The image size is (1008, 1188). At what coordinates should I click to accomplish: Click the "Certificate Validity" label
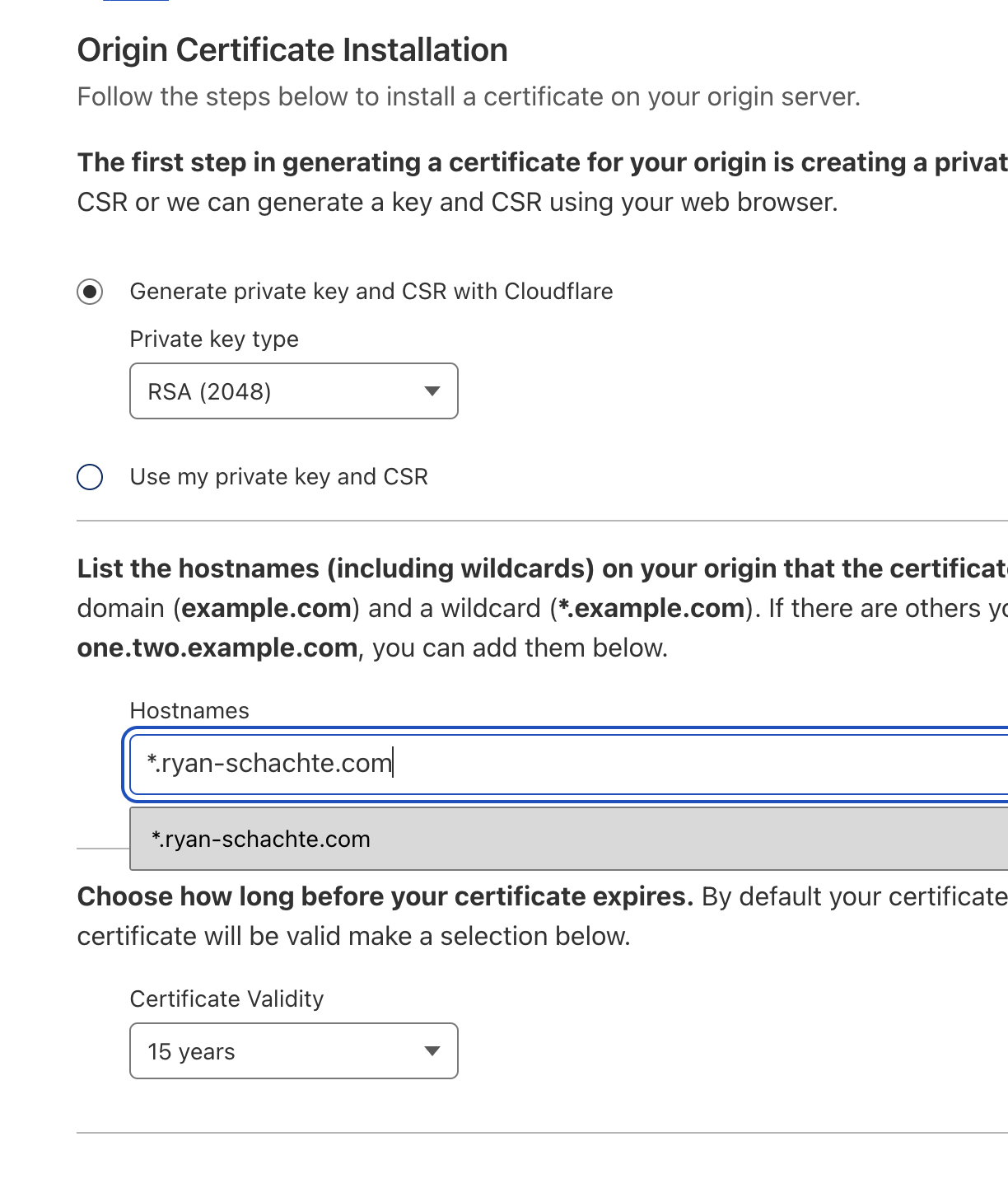point(226,999)
